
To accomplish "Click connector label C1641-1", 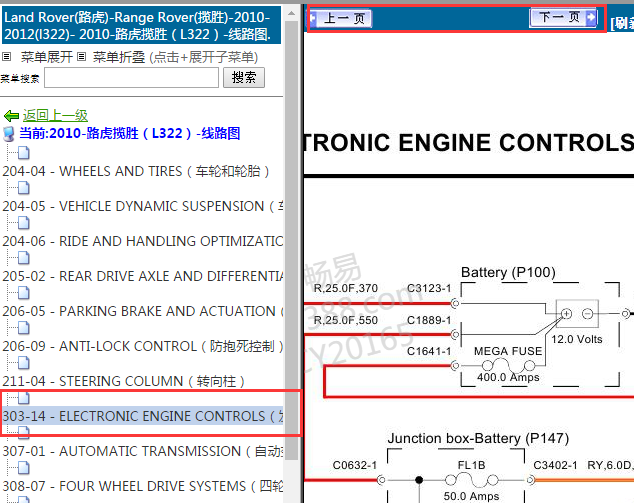I will (x=429, y=351).
